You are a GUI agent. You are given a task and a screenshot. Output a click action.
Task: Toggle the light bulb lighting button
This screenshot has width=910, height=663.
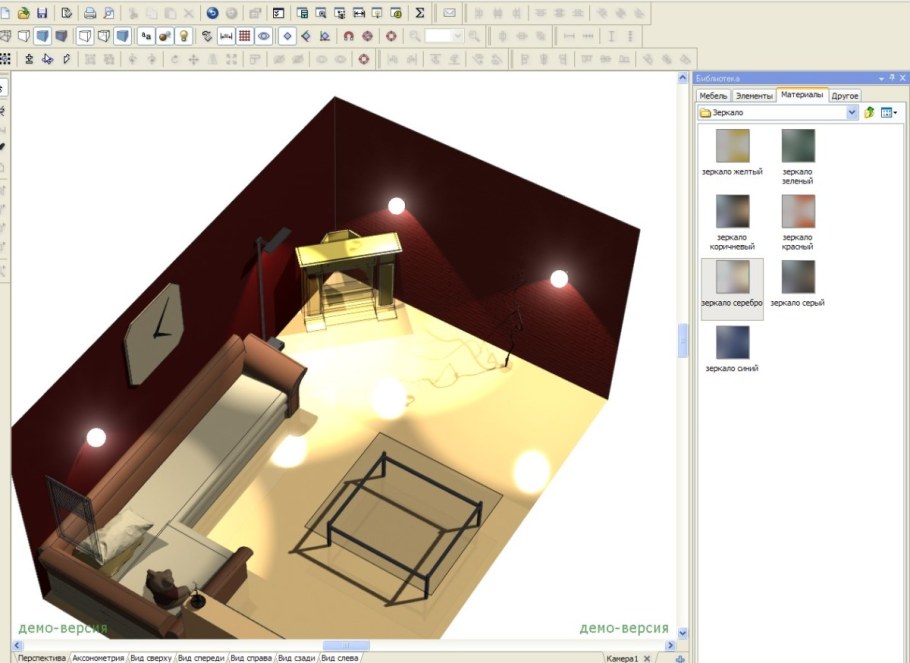(x=184, y=36)
